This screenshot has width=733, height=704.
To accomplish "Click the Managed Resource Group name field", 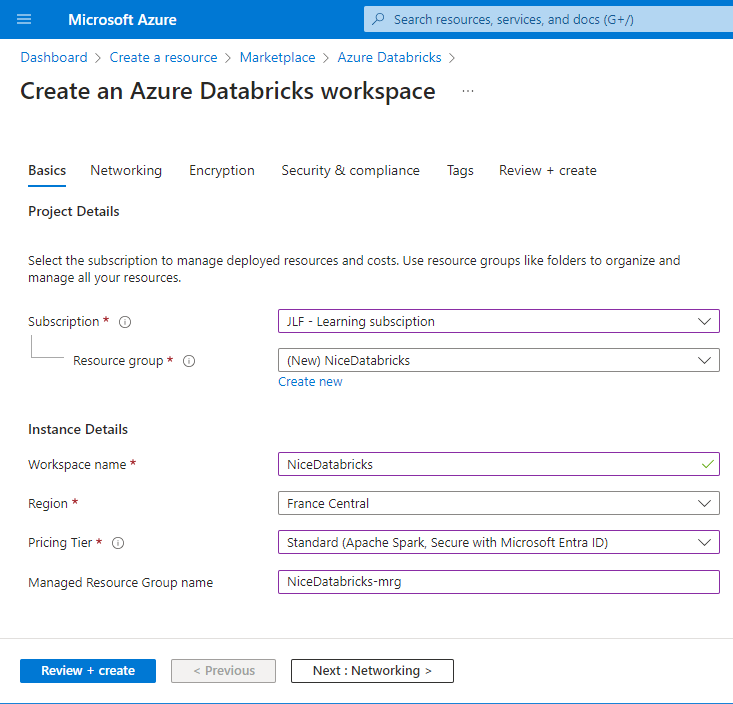I will tap(499, 582).
